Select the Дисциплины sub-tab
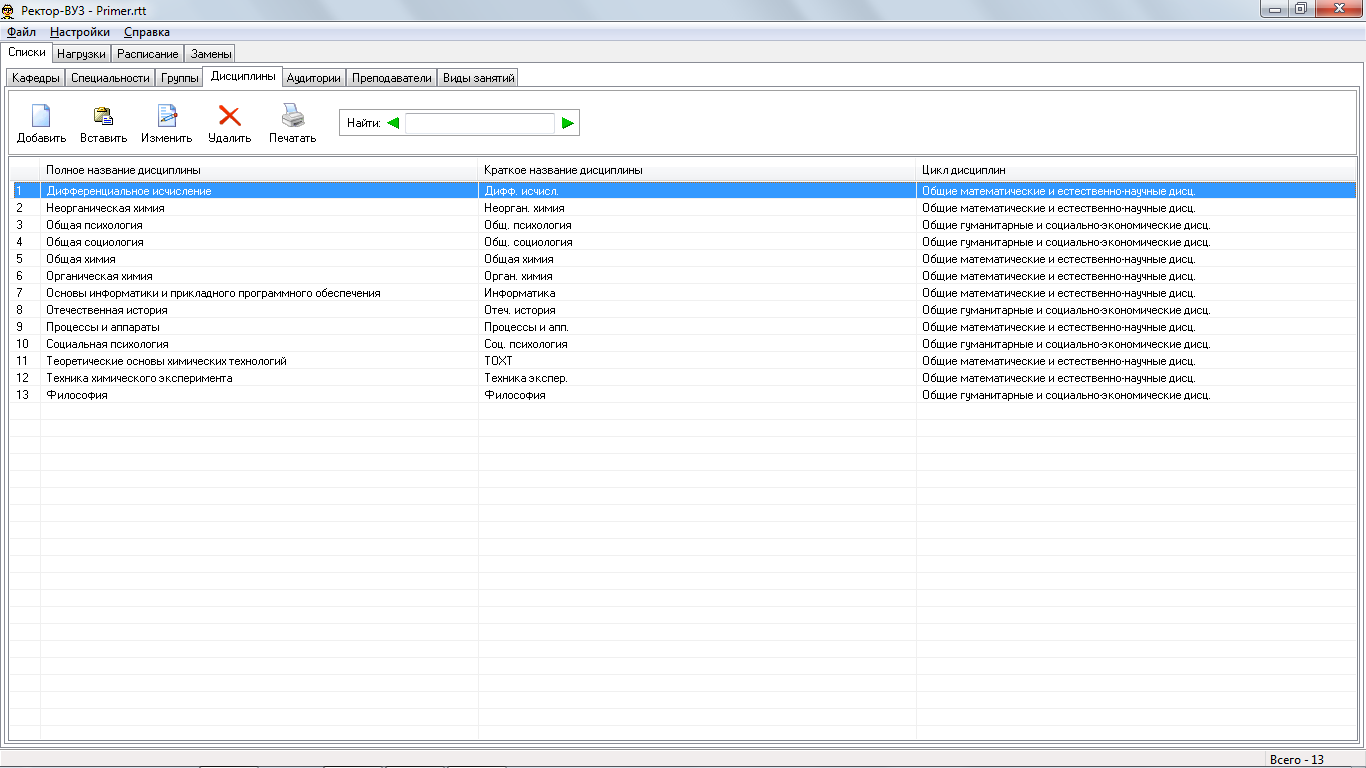 [243, 76]
